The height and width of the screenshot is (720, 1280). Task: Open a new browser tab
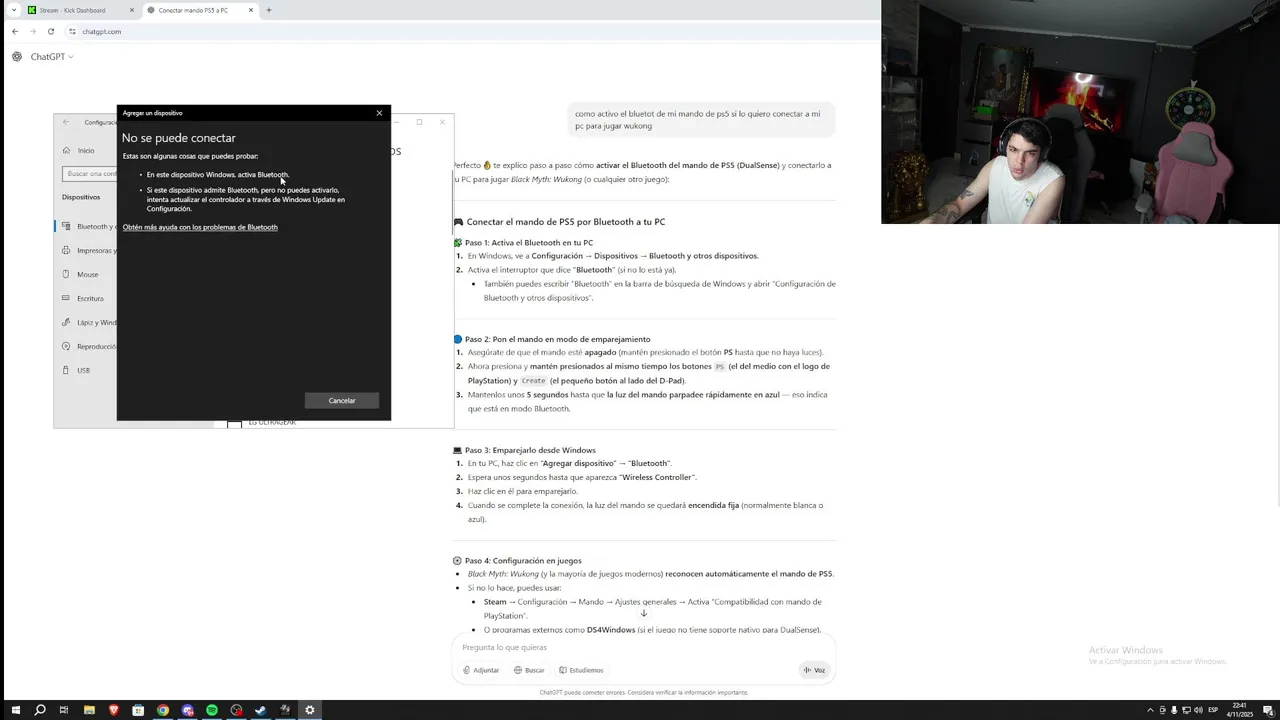[268, 10]
